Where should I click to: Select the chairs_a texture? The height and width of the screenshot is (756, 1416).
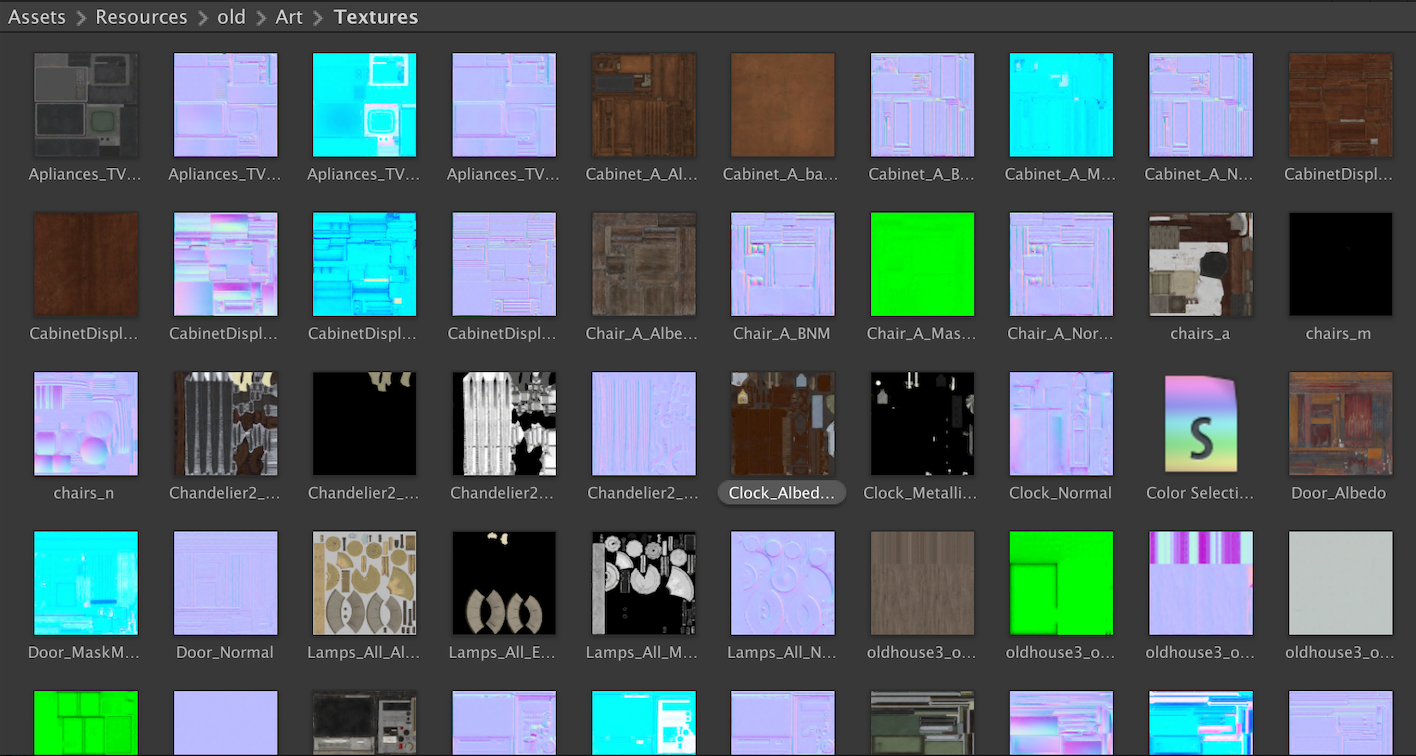[x=1201, y=264]
